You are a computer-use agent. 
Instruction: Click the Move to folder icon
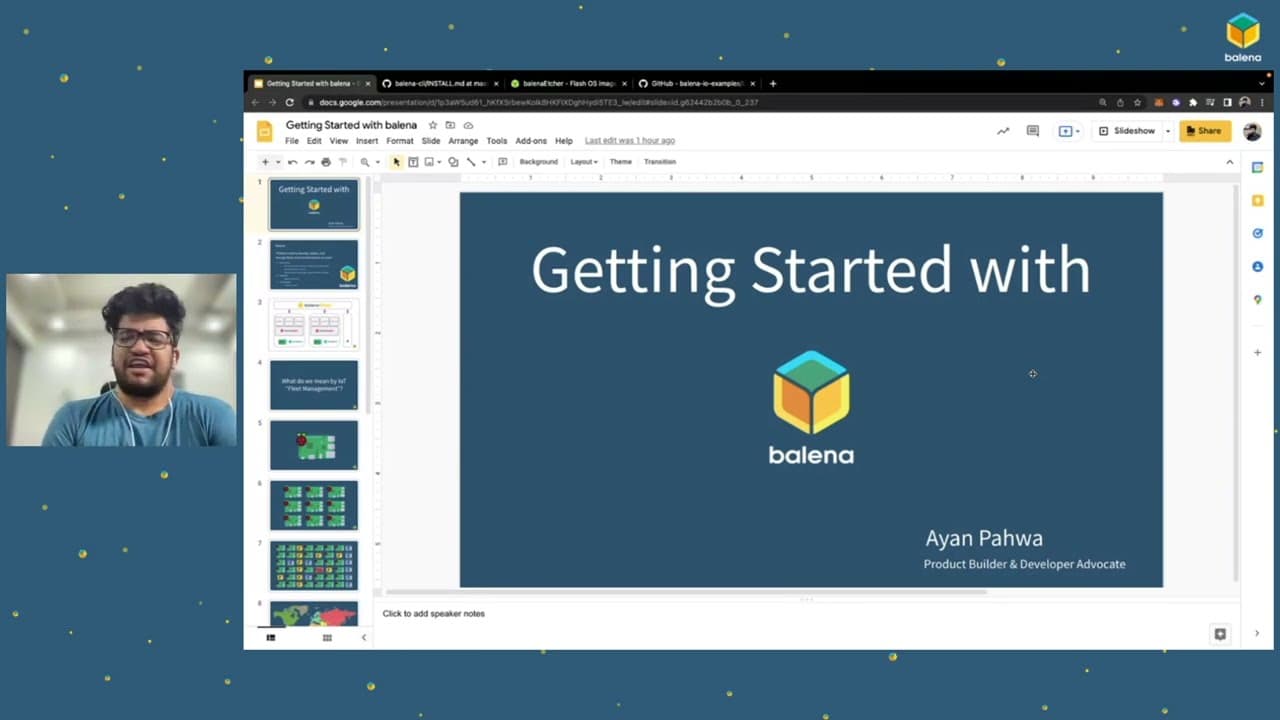coord(450,125)
